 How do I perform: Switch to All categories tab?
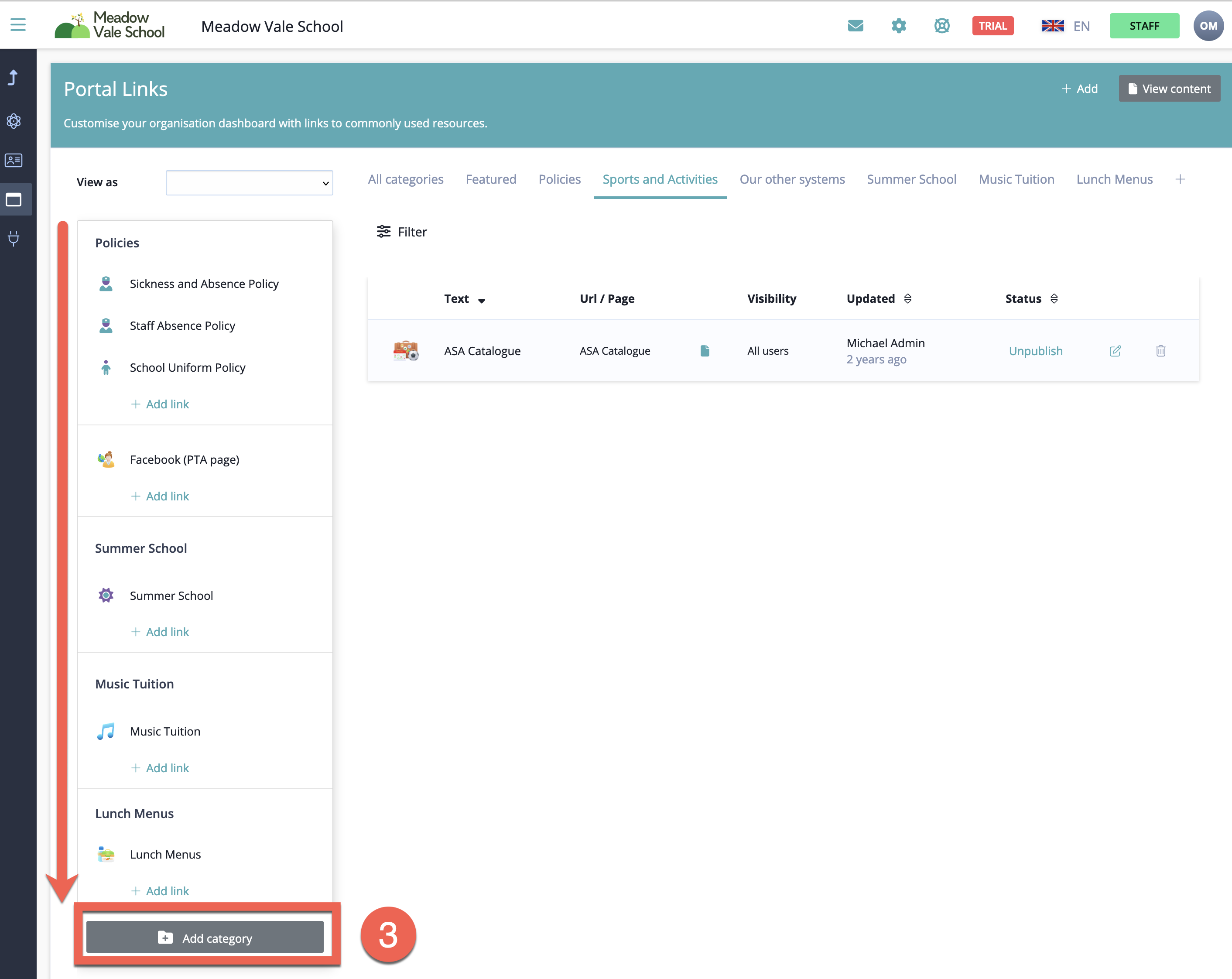(405, 179)
